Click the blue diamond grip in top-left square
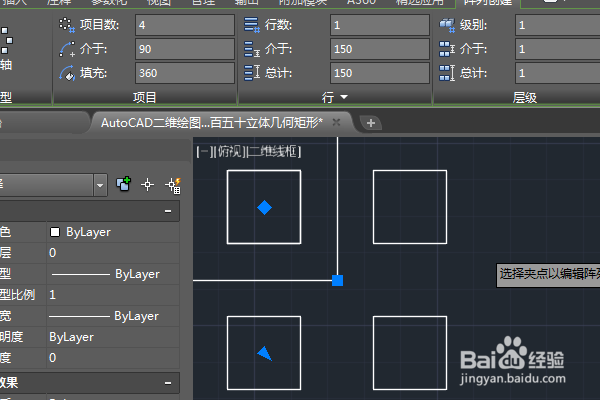Screen dimensions: 600x400 click(x=264, y=207)
